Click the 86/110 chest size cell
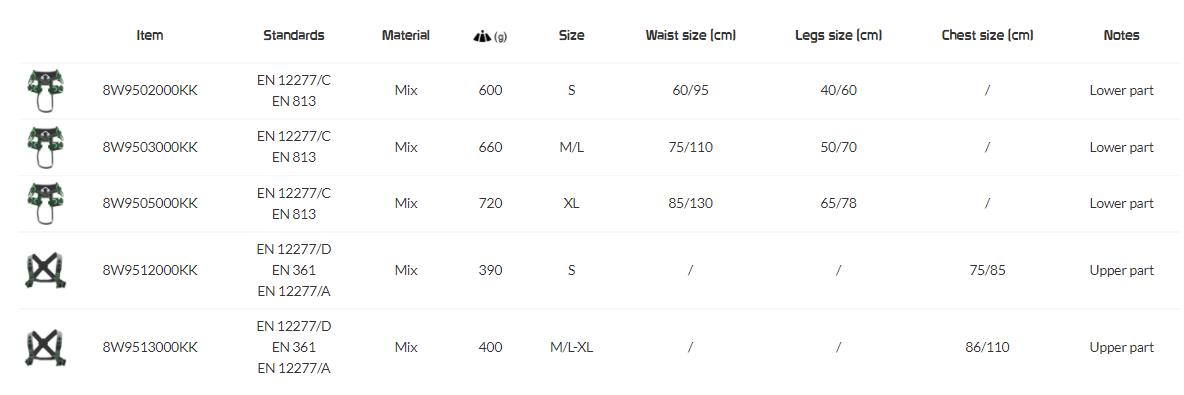The height and width of the screenshot is (395, 1184). (x=987, y=347)
